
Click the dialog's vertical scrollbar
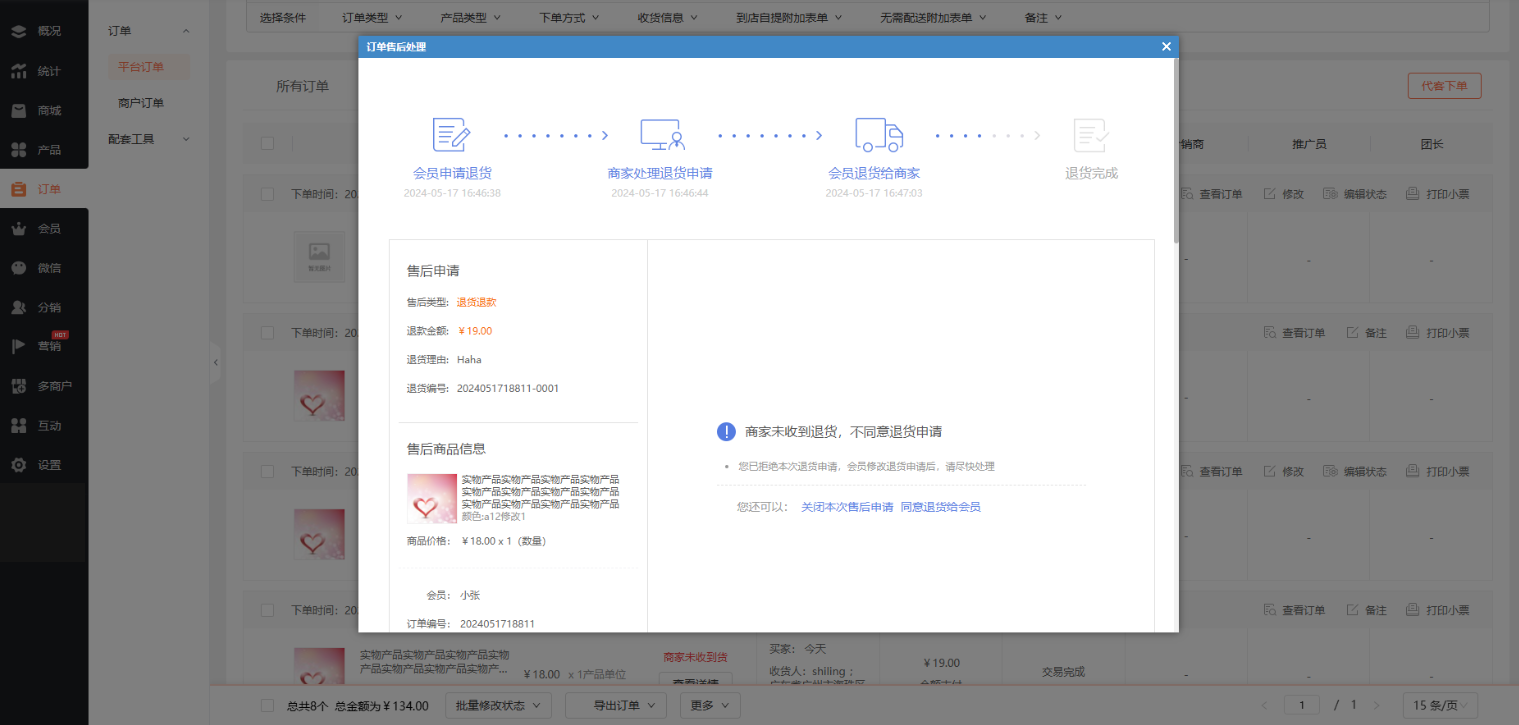tap(1175, 150)
